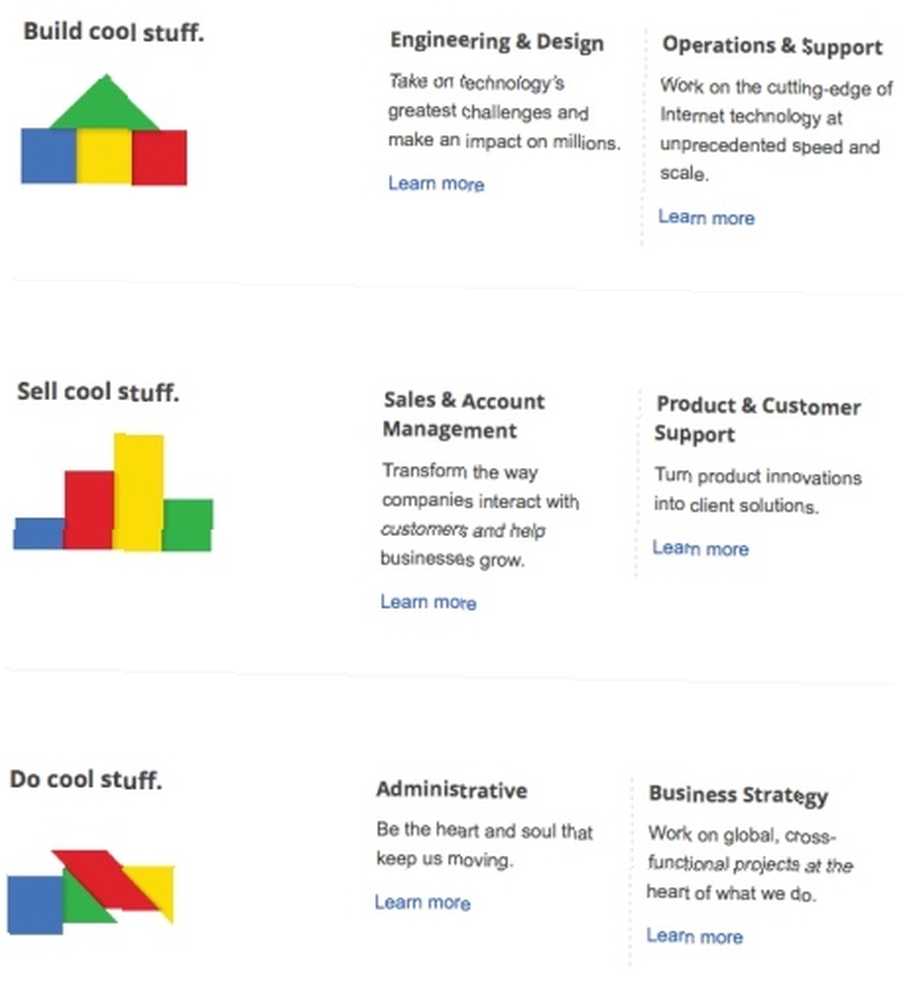Click the bar-chart Sell cool stuff icon
The image size is (909, 1000).
click(113, 492)
